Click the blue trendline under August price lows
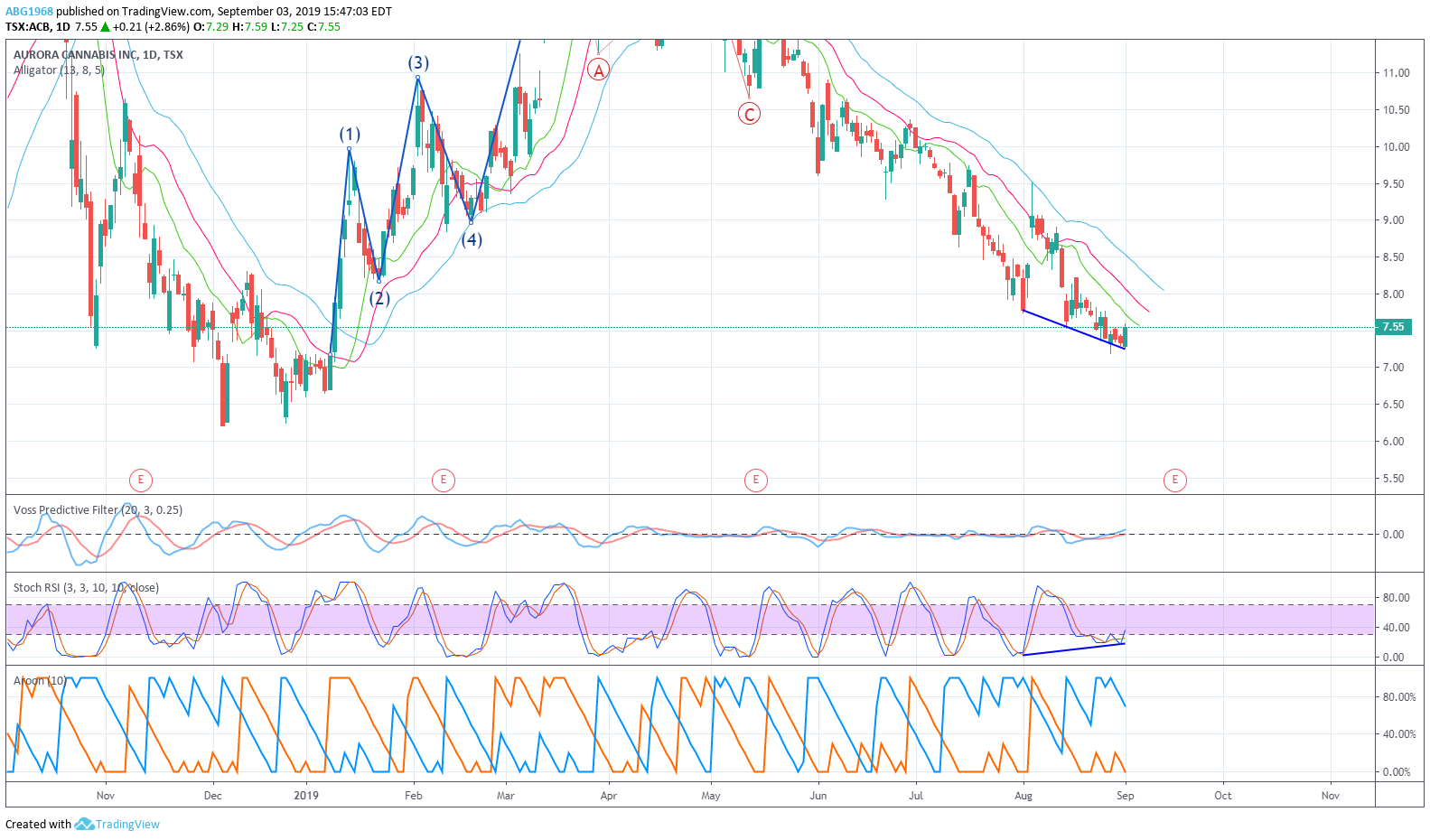1430x840 pixels. (x=1073, y=330)
